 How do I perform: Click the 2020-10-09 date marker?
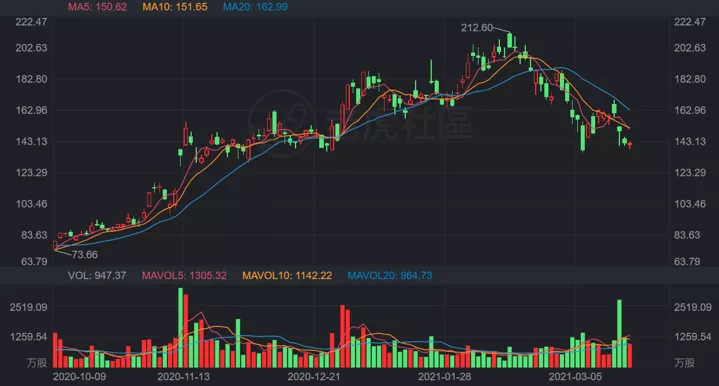79,377
